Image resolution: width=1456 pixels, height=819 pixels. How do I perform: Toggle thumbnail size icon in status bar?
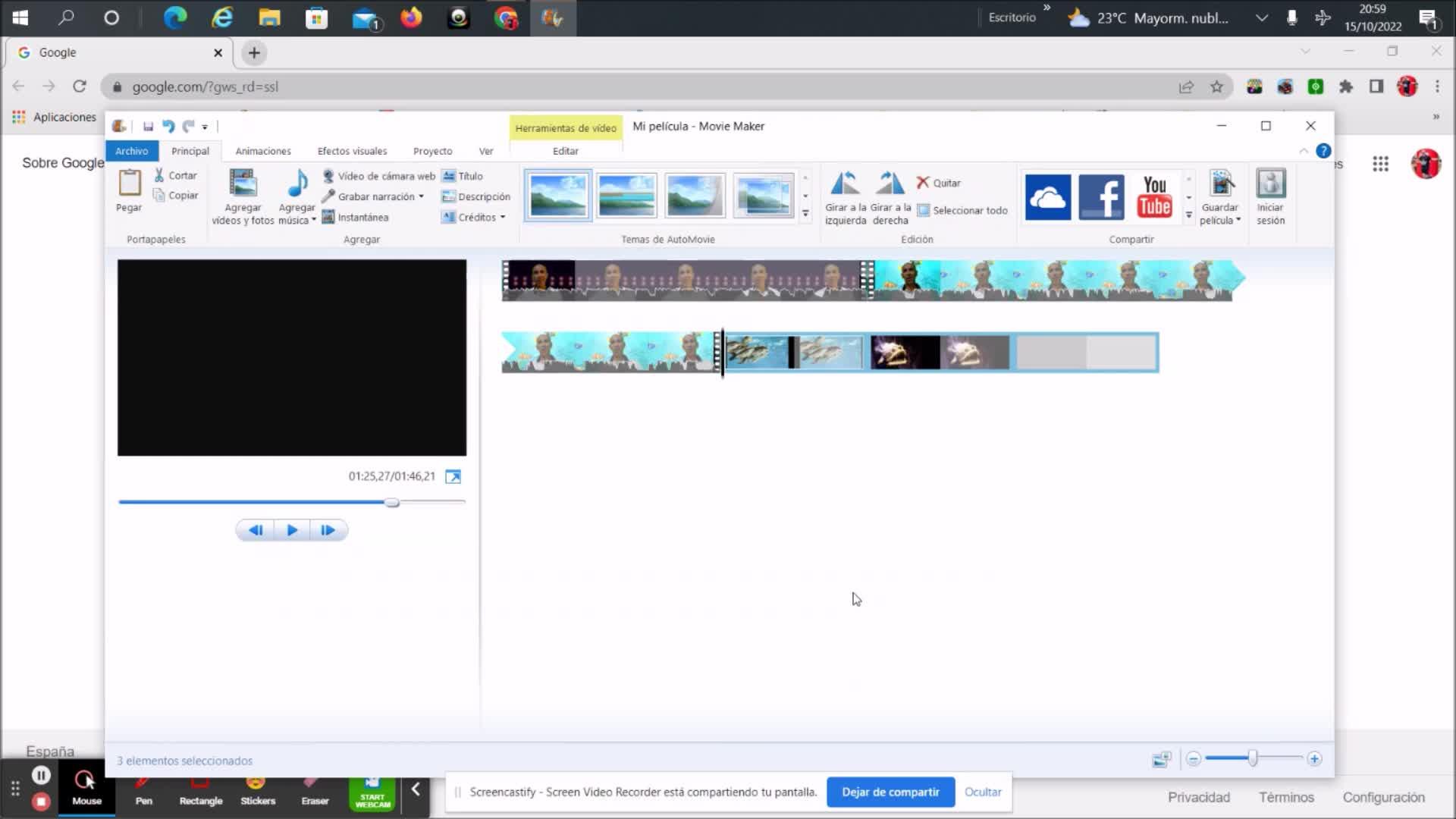point(1161,759)
